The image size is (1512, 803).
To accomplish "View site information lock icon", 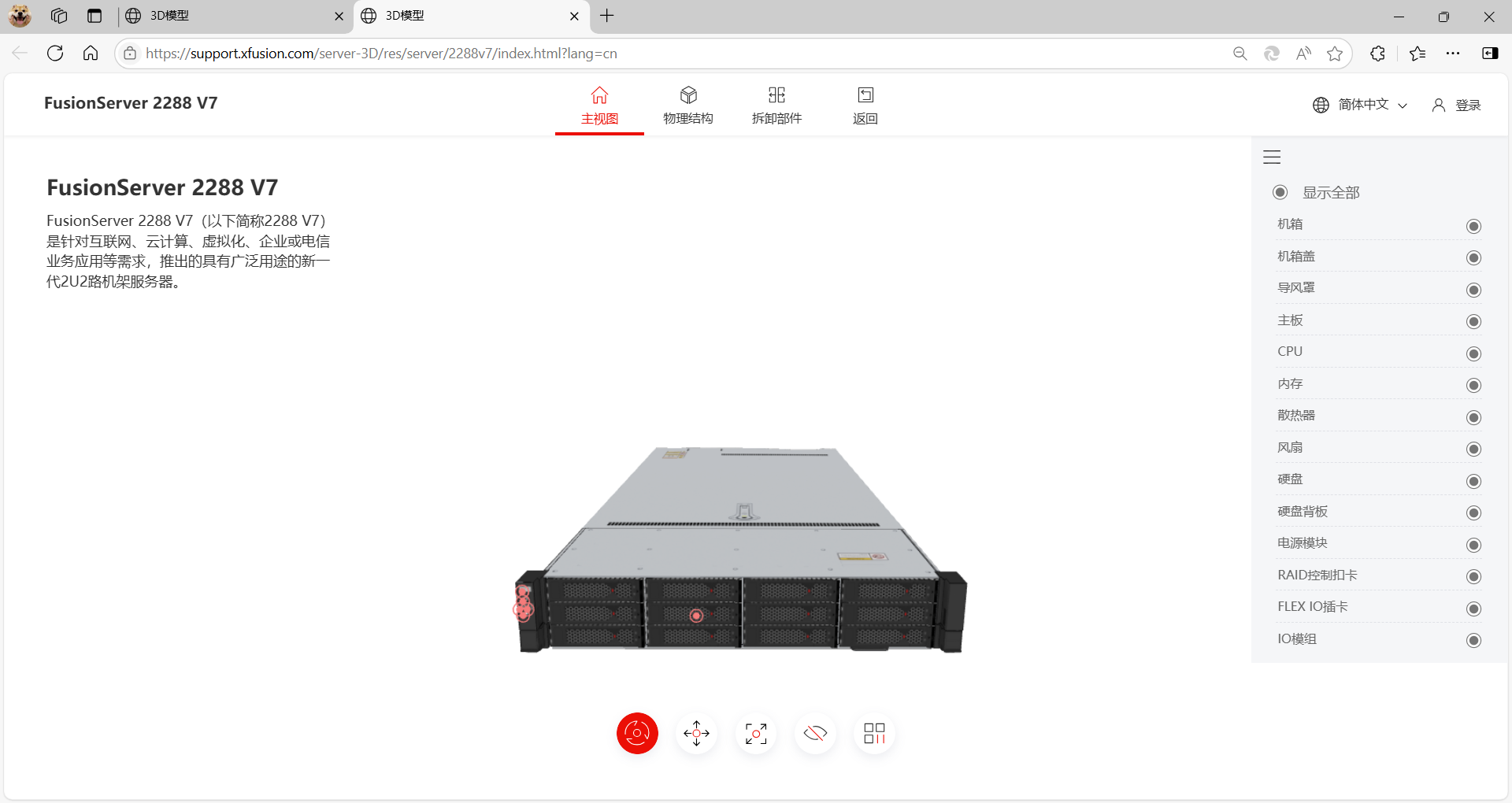I will click(130, 54).
